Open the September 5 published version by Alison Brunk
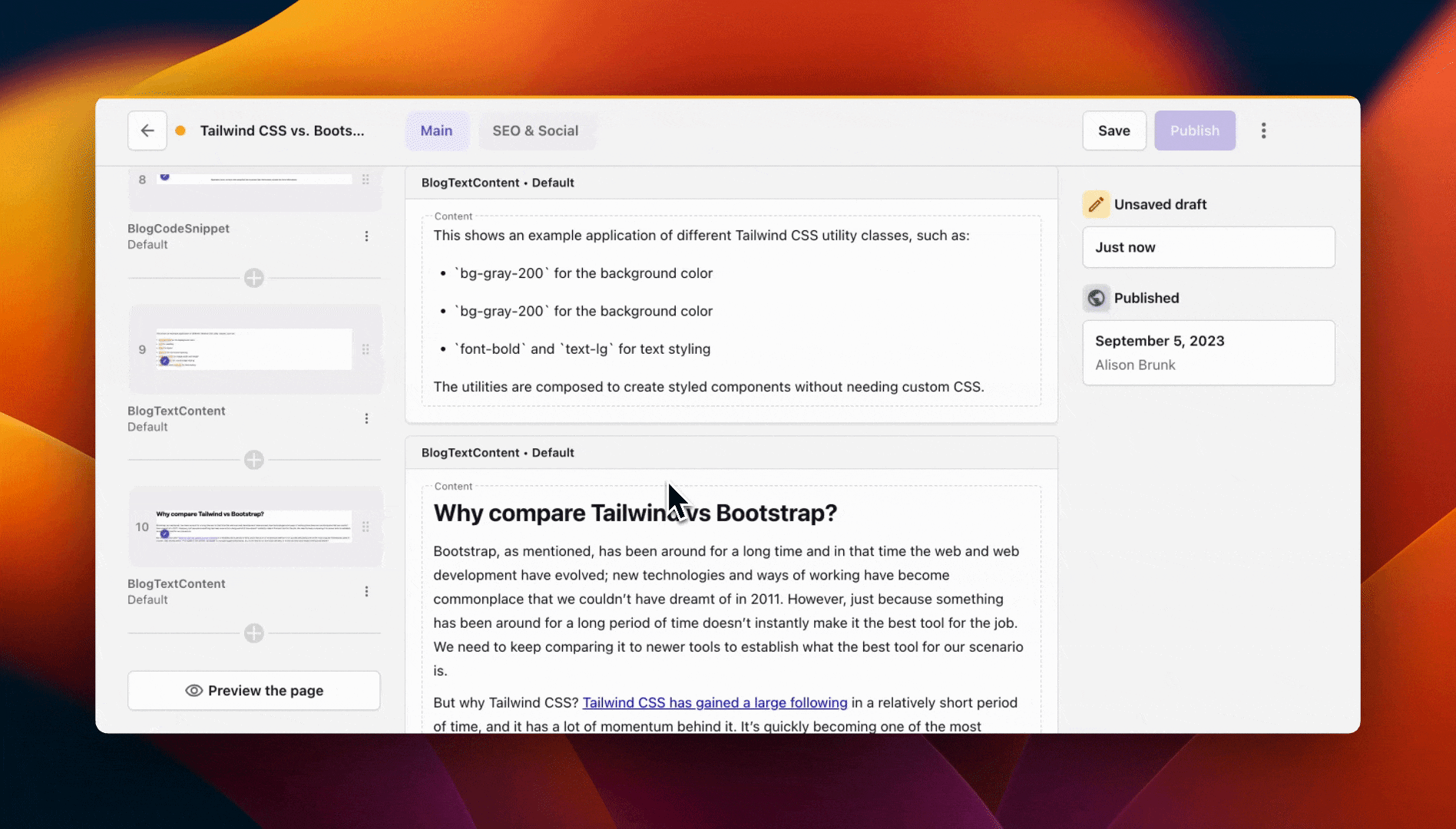This screenshot has width=1456, height=829. pos(1207,352)
